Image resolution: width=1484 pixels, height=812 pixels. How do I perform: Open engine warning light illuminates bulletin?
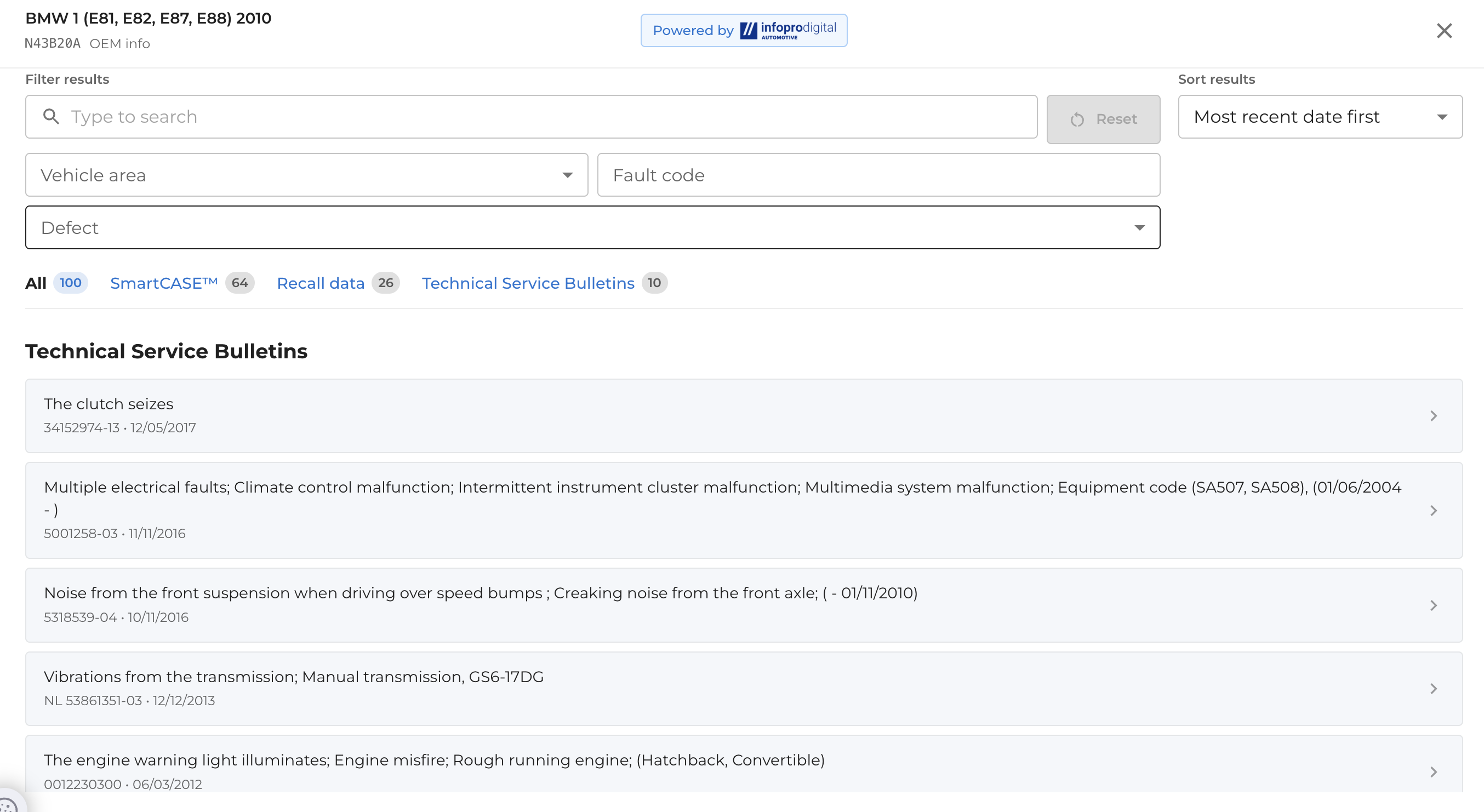point(744,765)
